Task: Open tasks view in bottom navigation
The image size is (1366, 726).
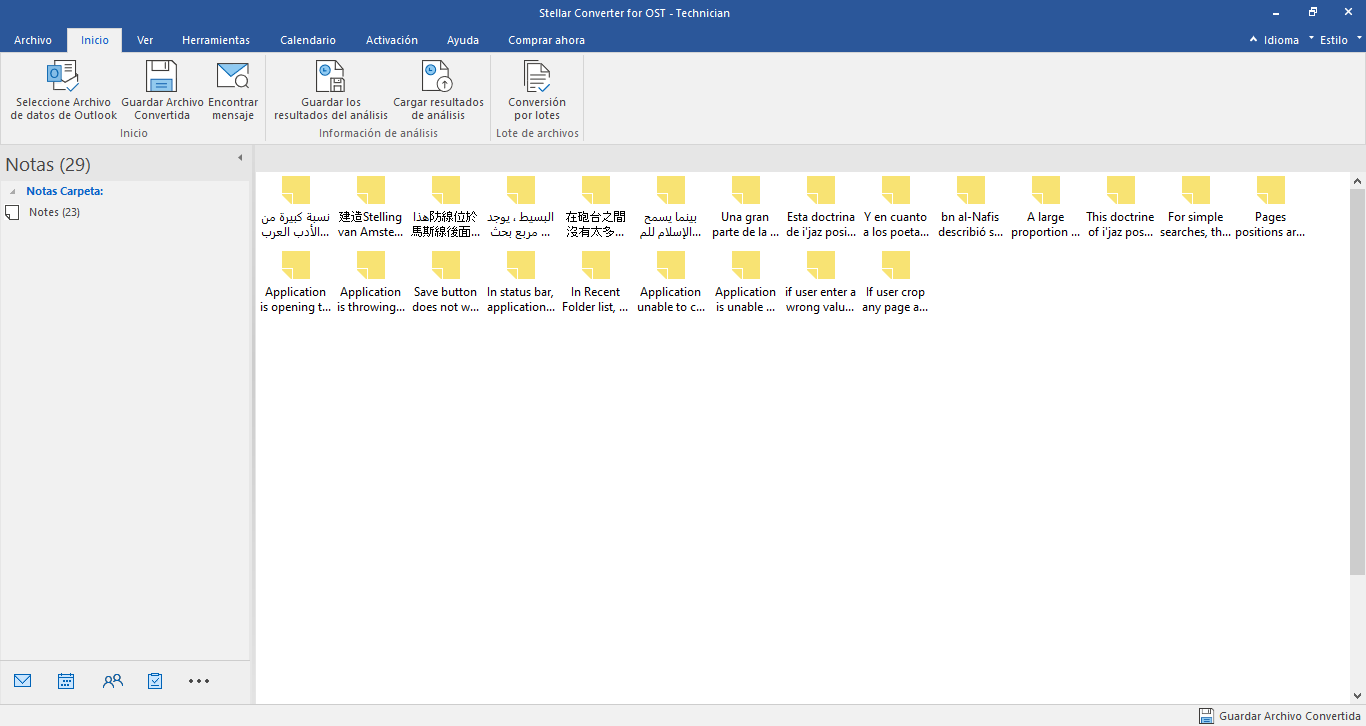Action: click(155, 681)
